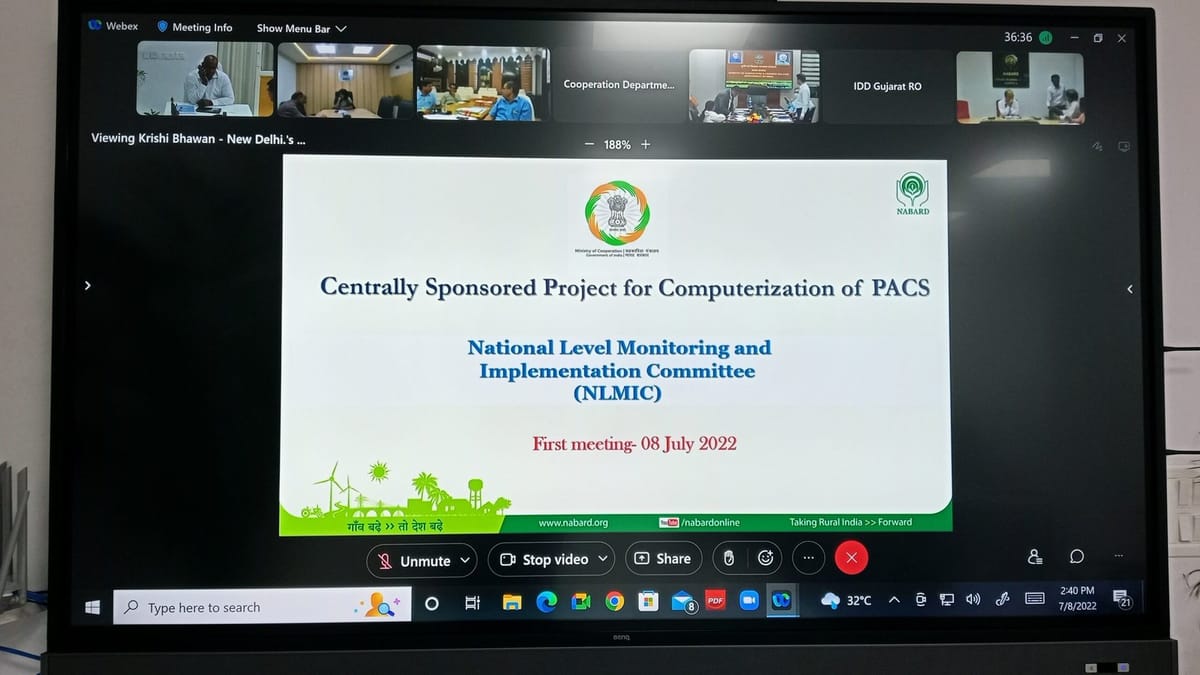Launch Microsoft Edge from taskbar
Screen dimensions: 1200x675
(x=546, y=602)
